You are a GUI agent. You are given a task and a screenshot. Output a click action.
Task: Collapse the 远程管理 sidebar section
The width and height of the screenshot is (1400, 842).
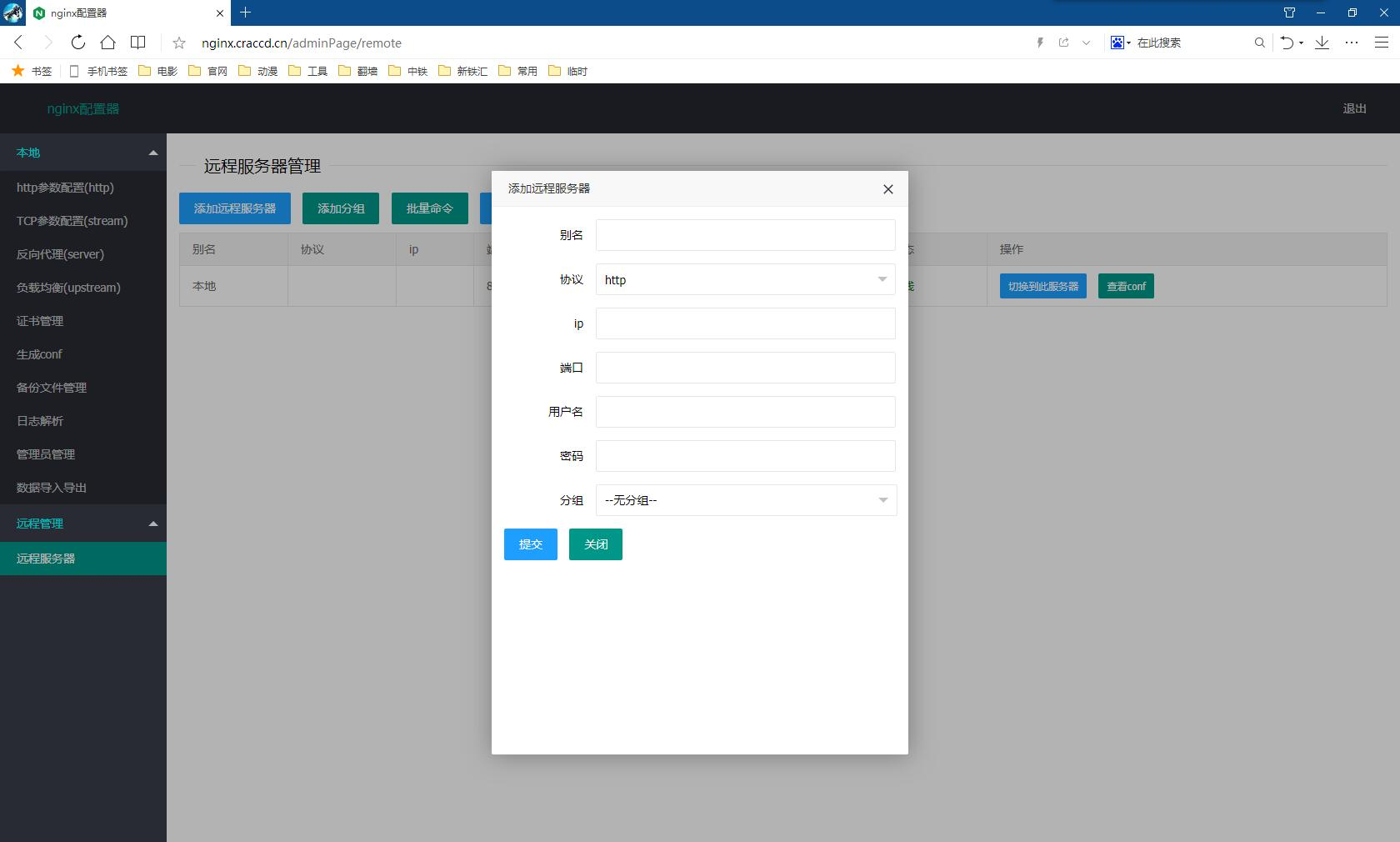click(x=153, y=524)
